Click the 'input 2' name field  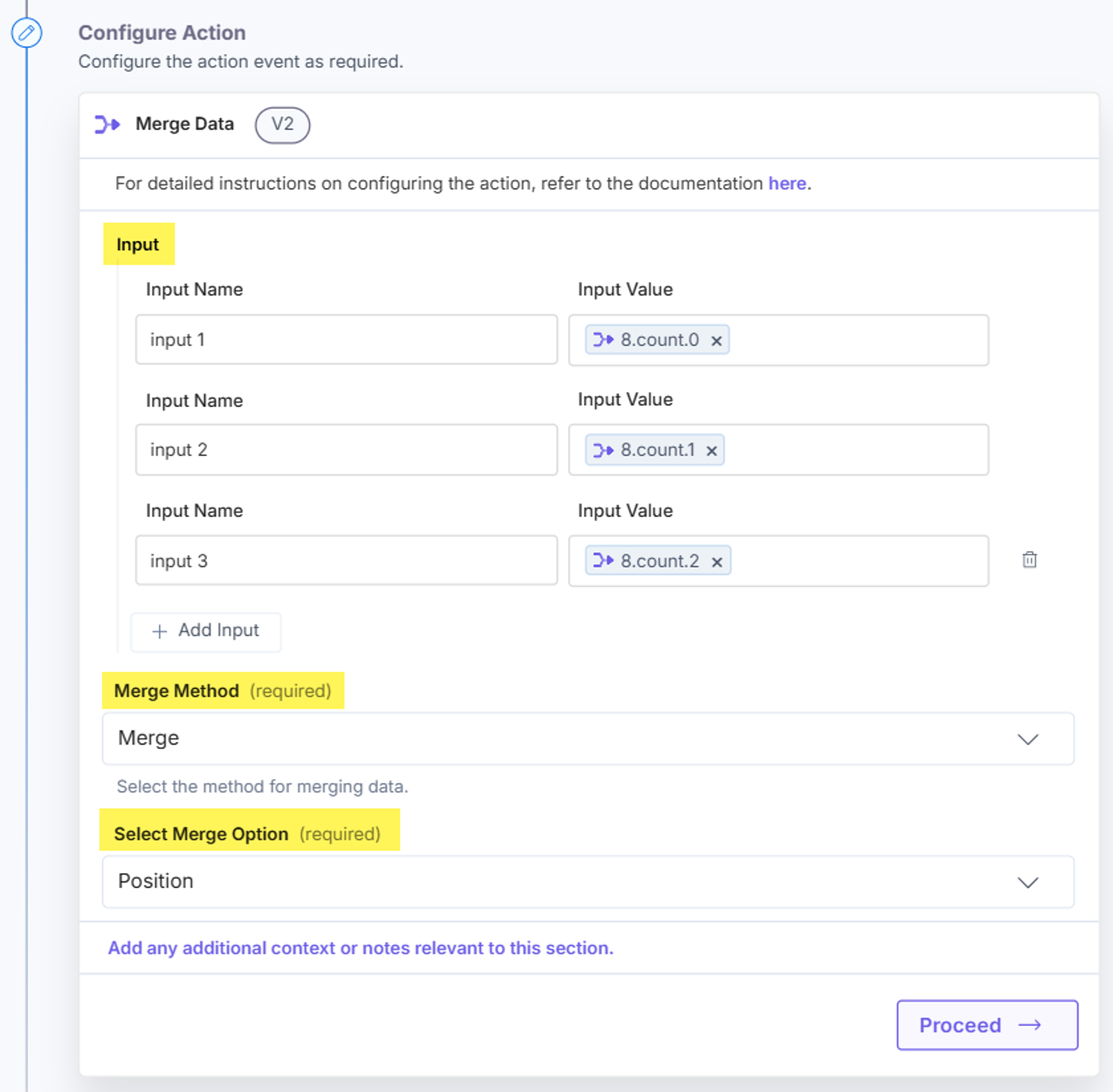346,450
